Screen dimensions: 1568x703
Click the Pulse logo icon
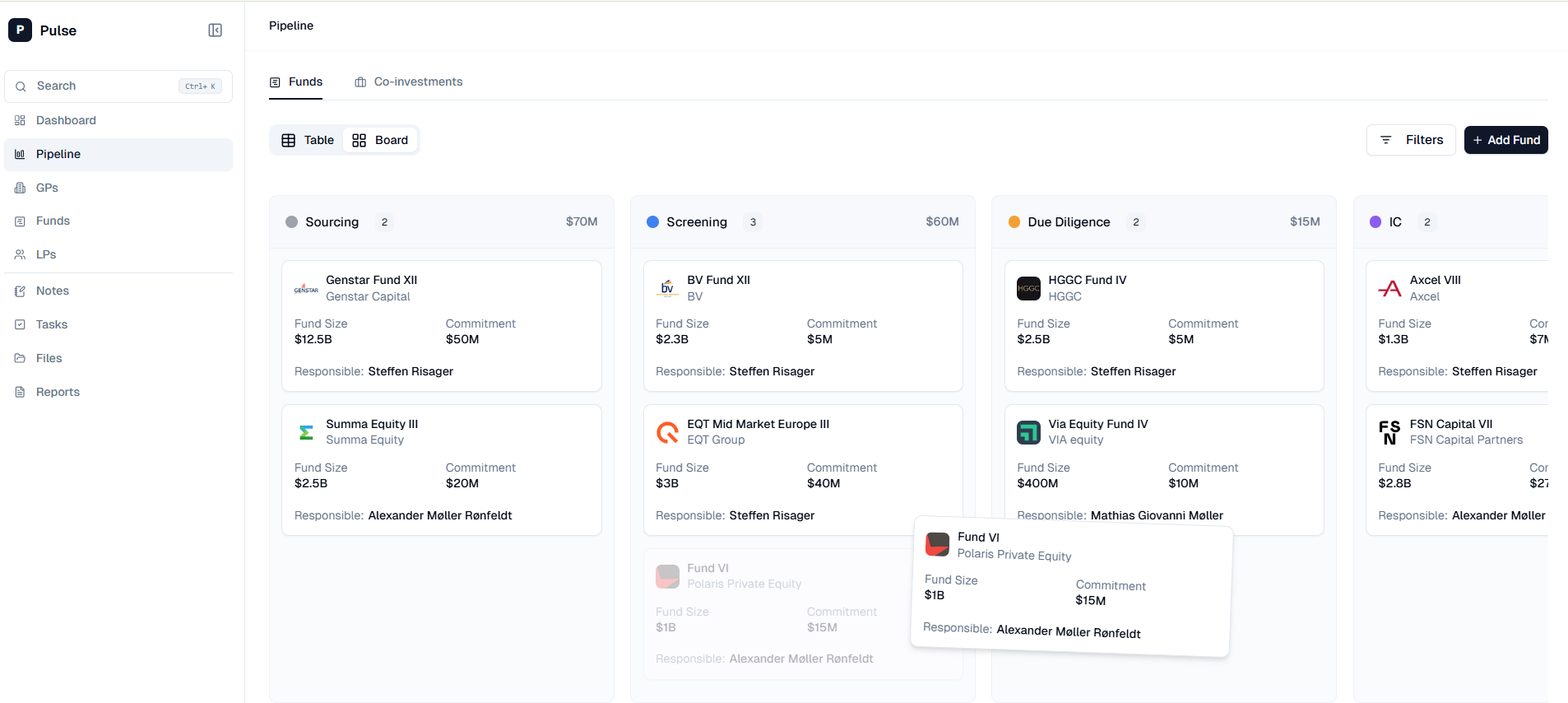(20, 30)
